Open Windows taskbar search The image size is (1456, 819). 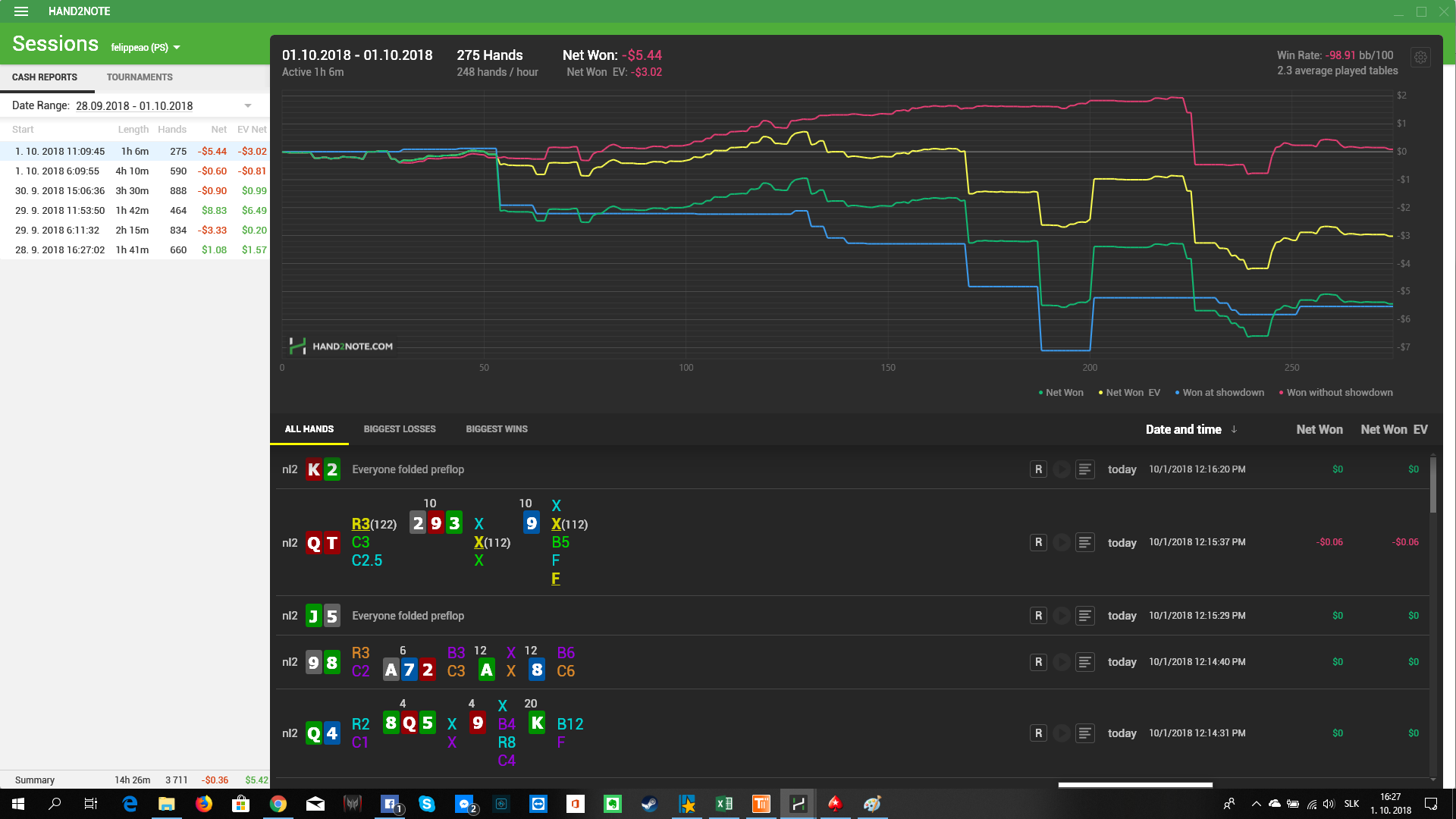[x=55, y=804]
